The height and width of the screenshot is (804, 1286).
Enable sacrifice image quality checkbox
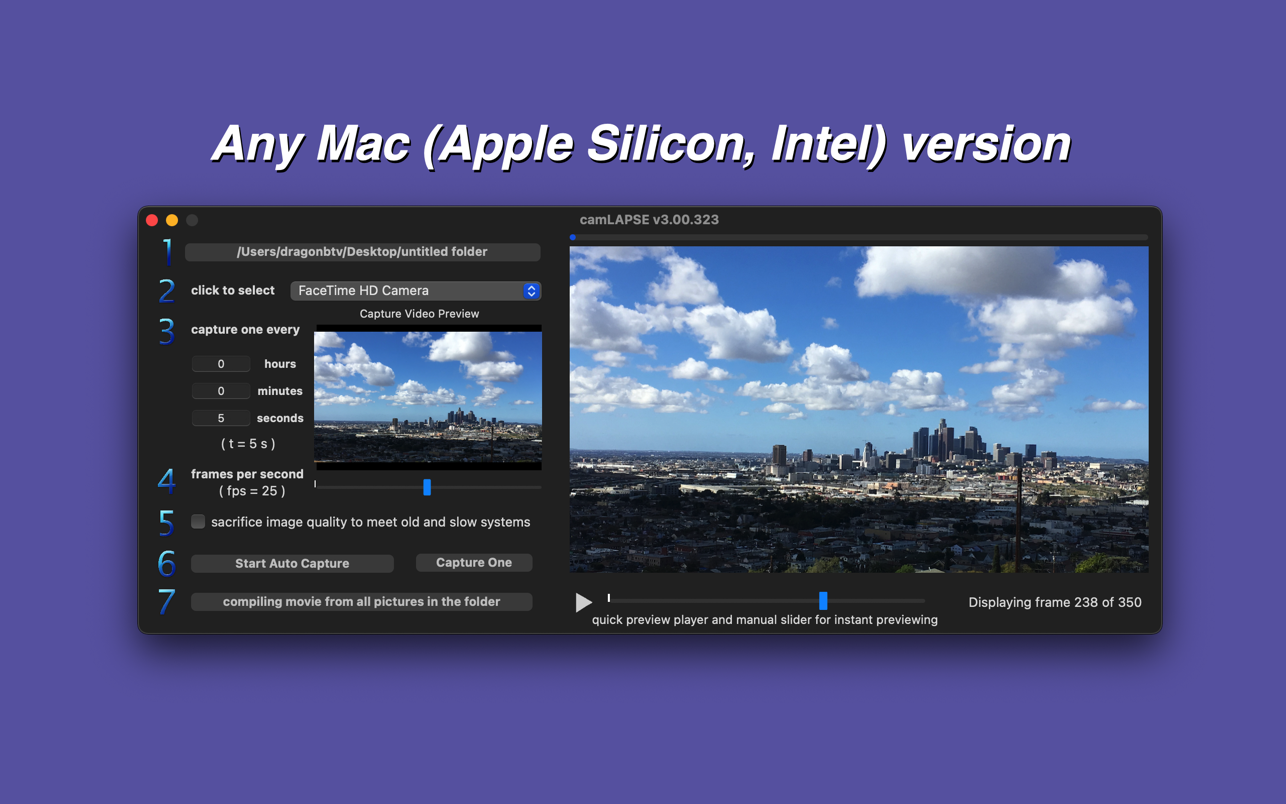tap(198, 522)
